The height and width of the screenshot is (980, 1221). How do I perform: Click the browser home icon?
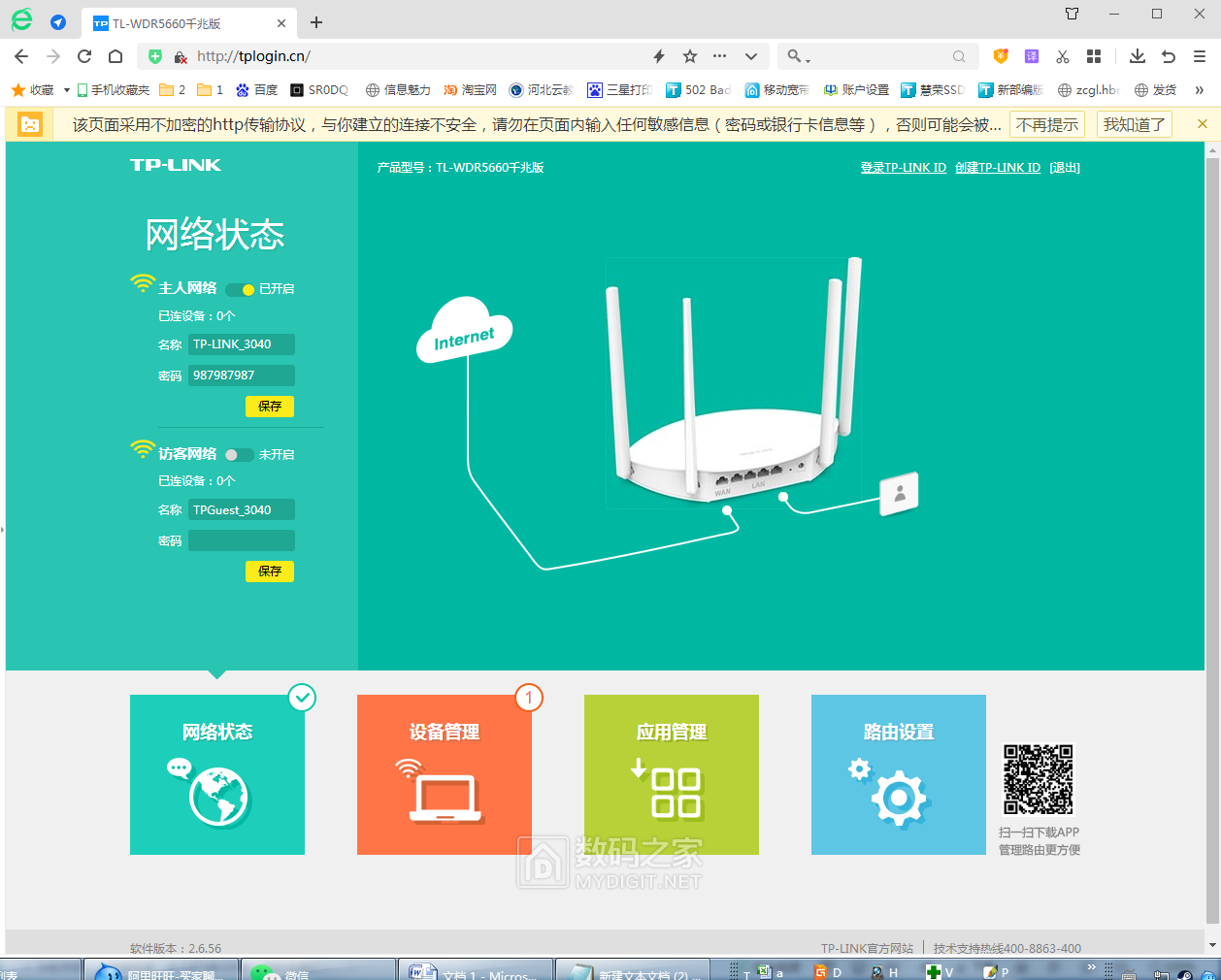pos(115,56)
